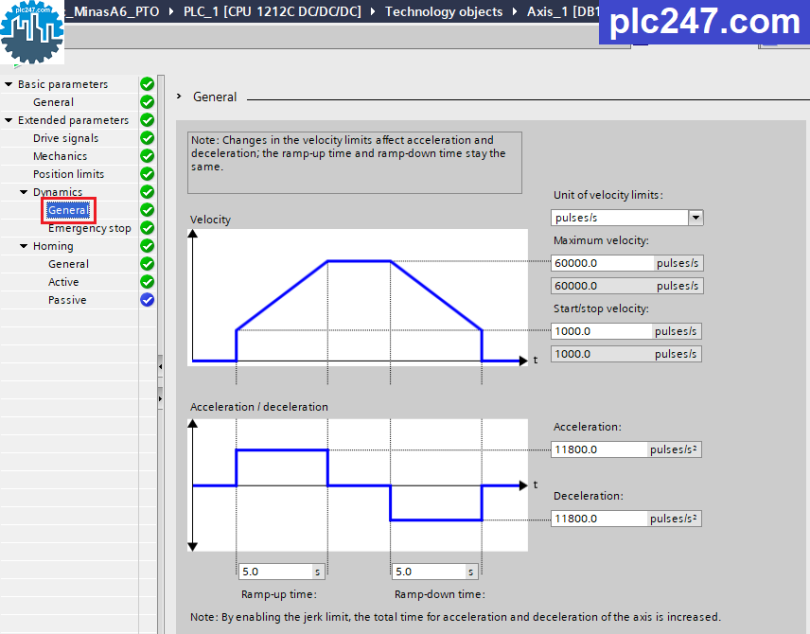Image resolution: width=810 pixels, height=634 pixels.
Task: Click Technology objects in the breadcrumb
Action: click(444, 12)
